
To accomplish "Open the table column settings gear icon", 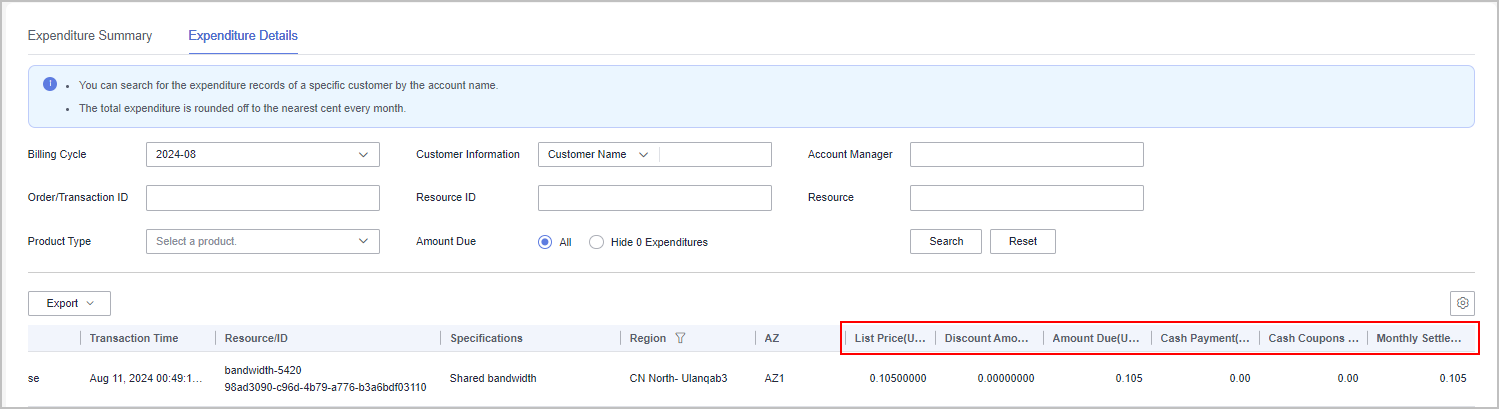I will coord(1462,303).
